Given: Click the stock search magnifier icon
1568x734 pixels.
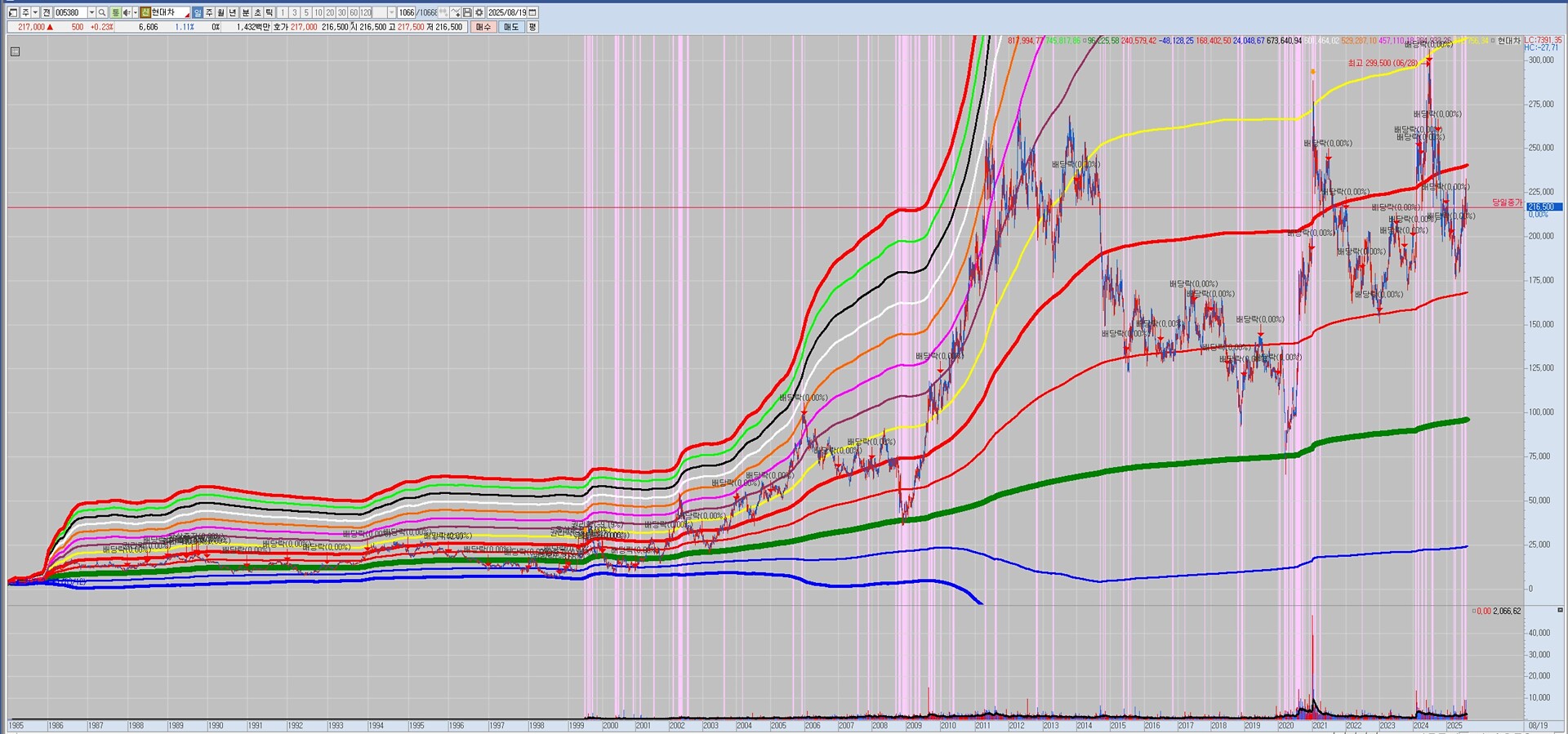Looking at the screenshot, I should pos(102,12).
